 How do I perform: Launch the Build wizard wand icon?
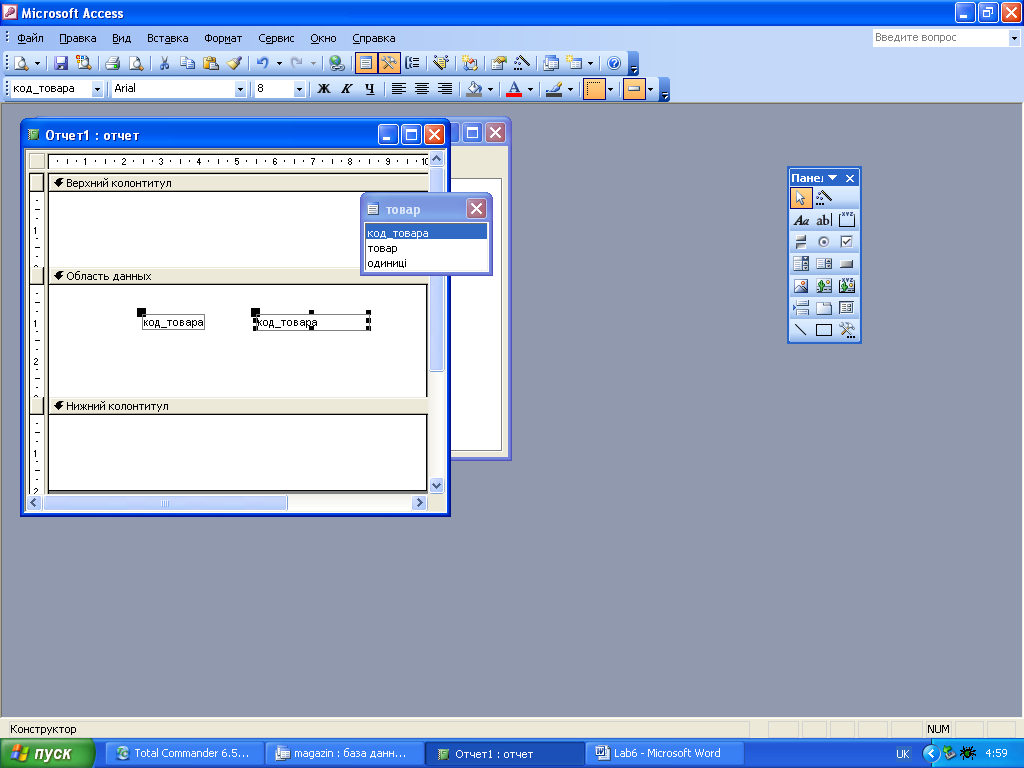522,63
